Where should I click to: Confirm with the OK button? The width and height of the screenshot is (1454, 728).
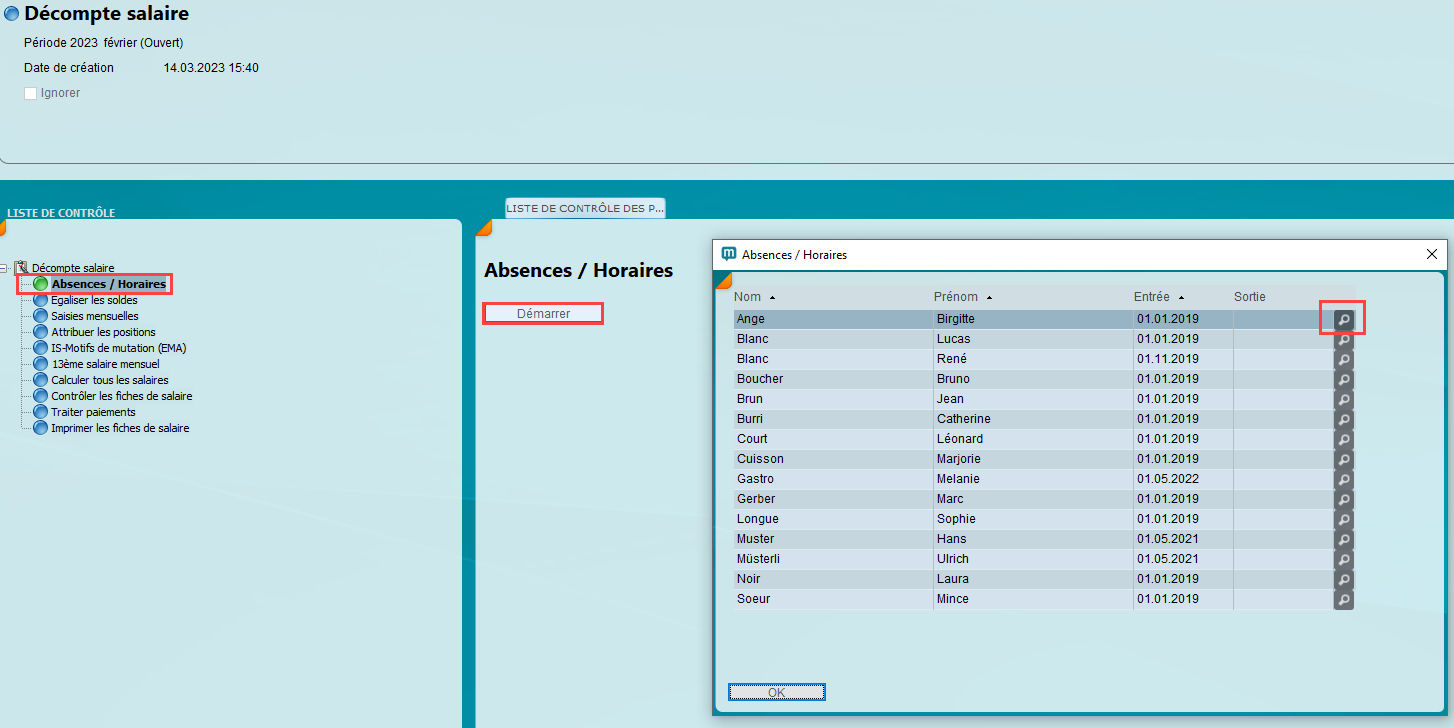click(776, 691)
